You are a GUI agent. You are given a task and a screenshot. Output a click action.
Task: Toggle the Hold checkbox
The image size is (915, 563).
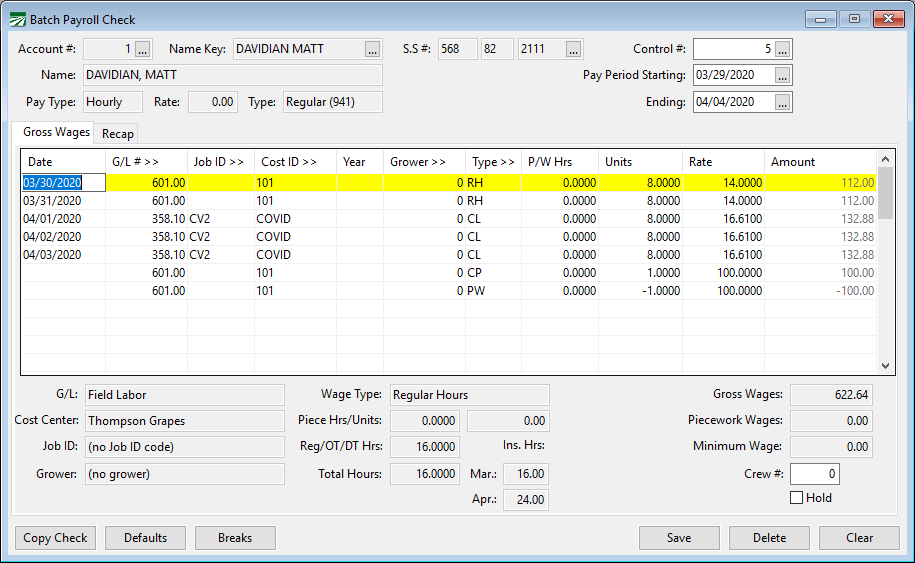pyautogui.click(x=797, y=498)
